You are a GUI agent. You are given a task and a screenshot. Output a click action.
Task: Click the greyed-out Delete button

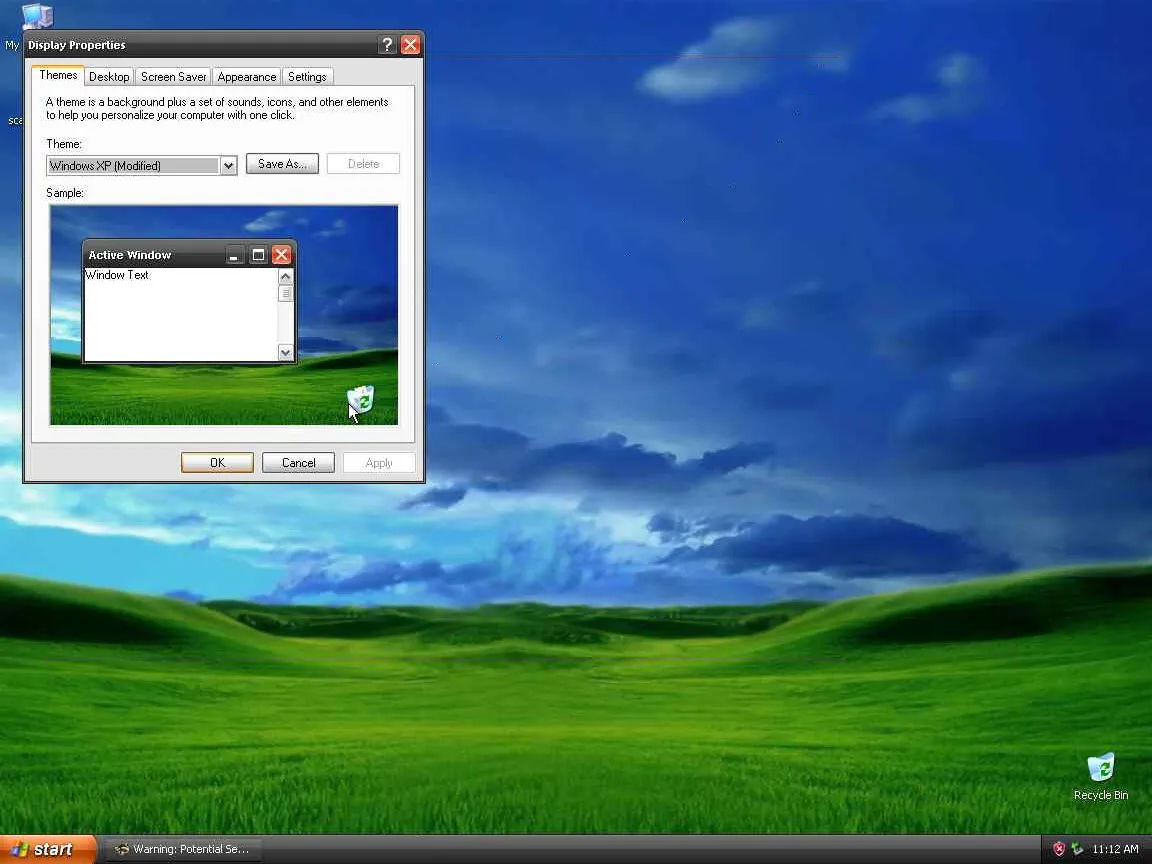[363, 164]
